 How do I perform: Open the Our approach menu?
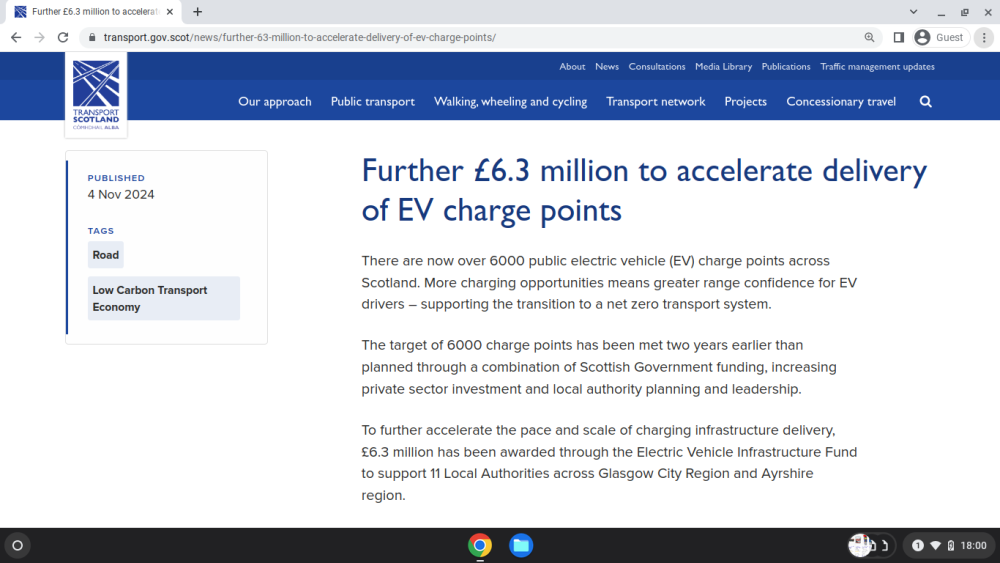[x=275, y=101]
